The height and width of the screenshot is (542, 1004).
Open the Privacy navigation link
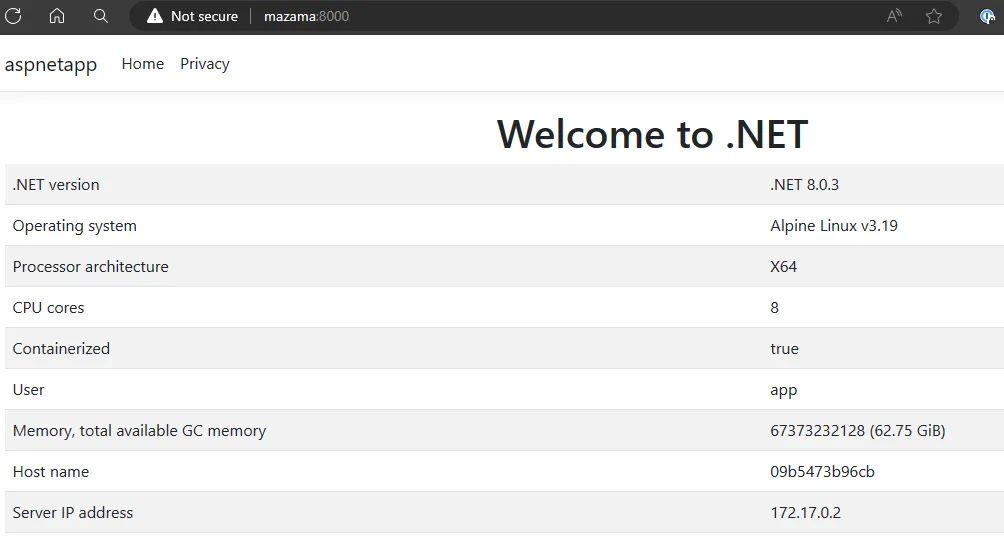tap(205, 64)
